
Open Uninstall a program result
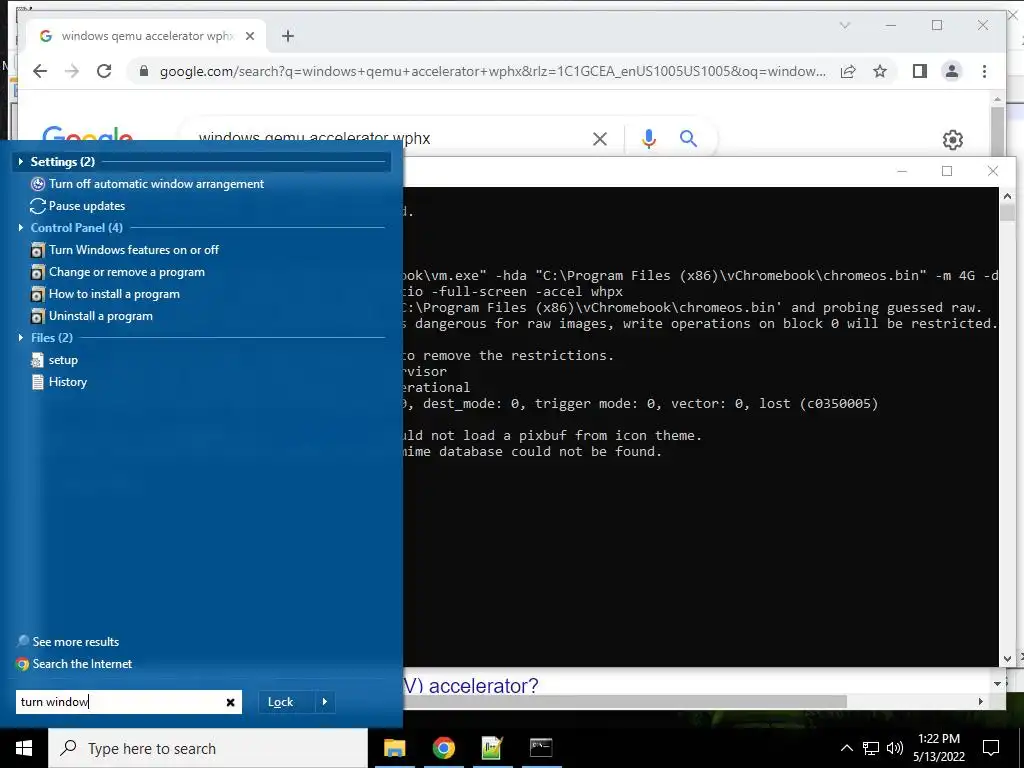coord(91,316)
